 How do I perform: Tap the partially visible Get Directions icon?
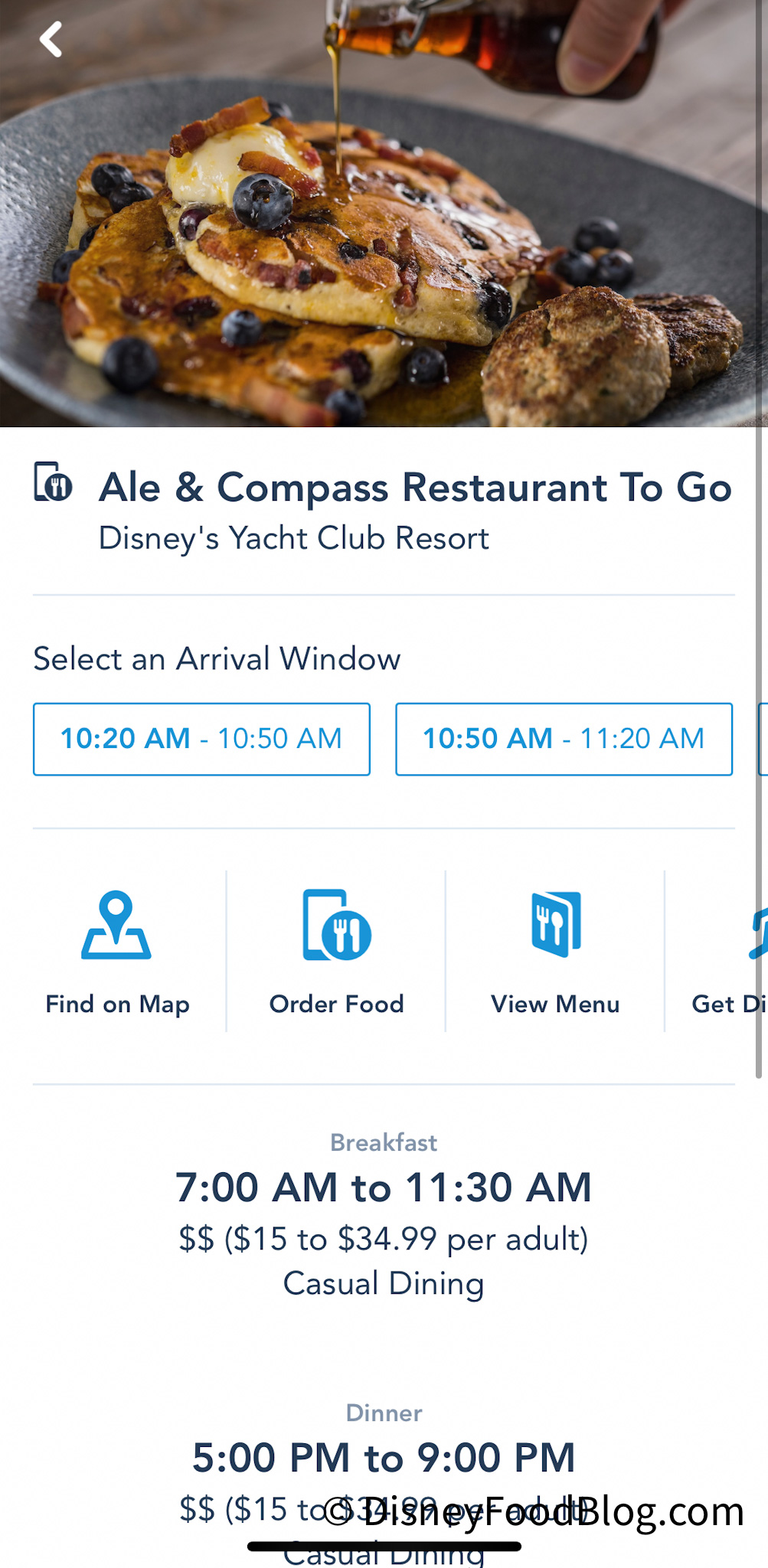click(758, 933)
